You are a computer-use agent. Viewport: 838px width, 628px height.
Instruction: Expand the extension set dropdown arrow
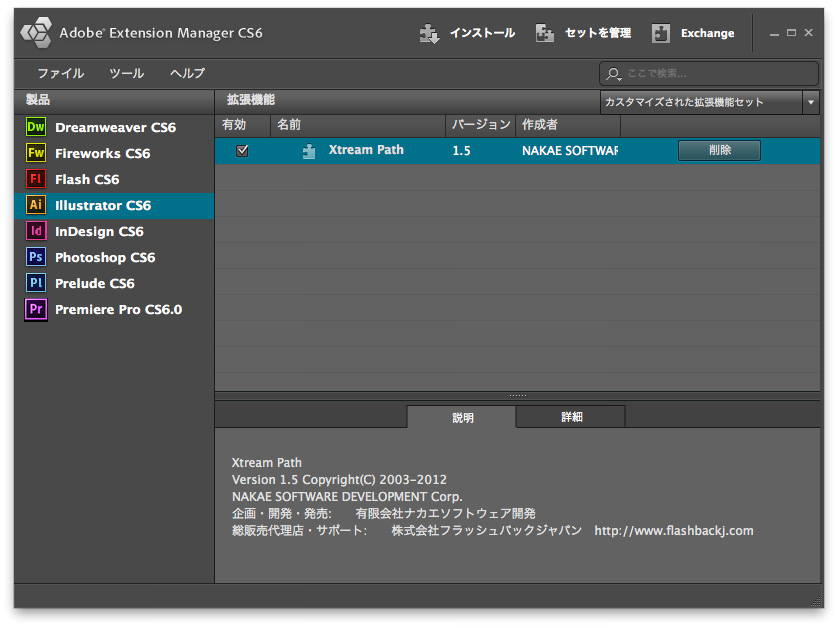[811, 102]
